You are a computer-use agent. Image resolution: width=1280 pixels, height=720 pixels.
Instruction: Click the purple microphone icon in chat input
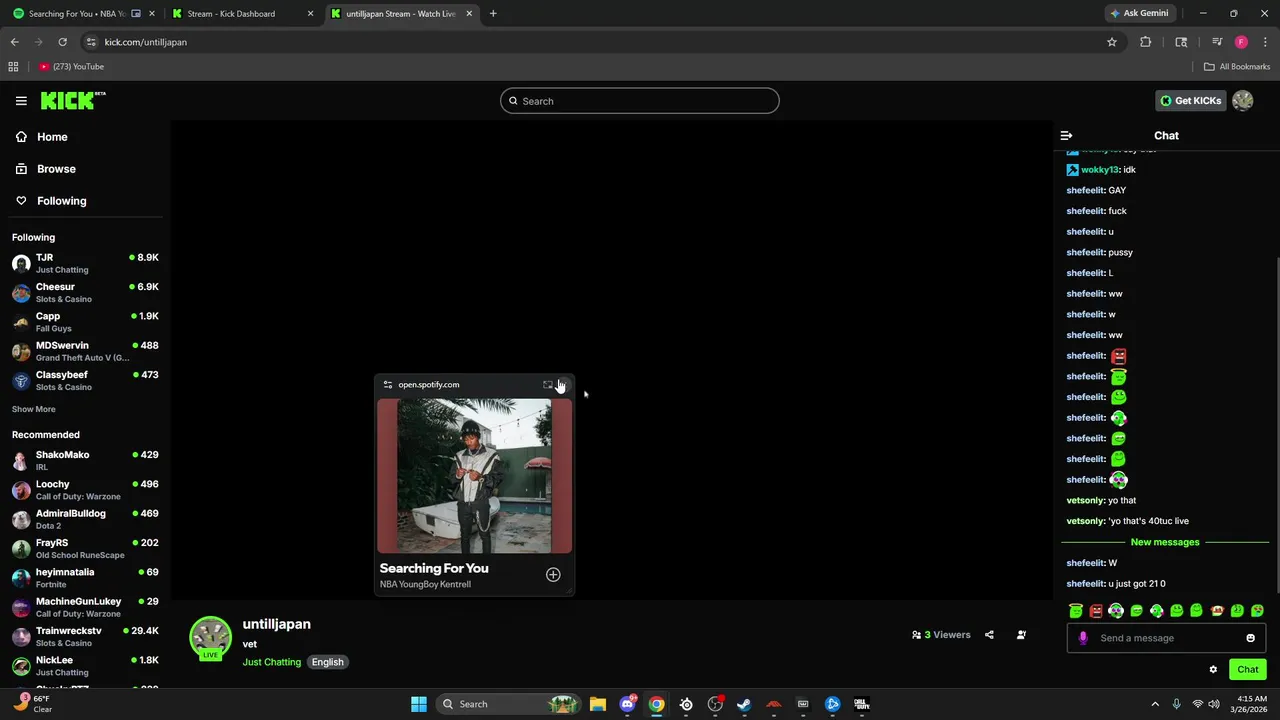1082,638
